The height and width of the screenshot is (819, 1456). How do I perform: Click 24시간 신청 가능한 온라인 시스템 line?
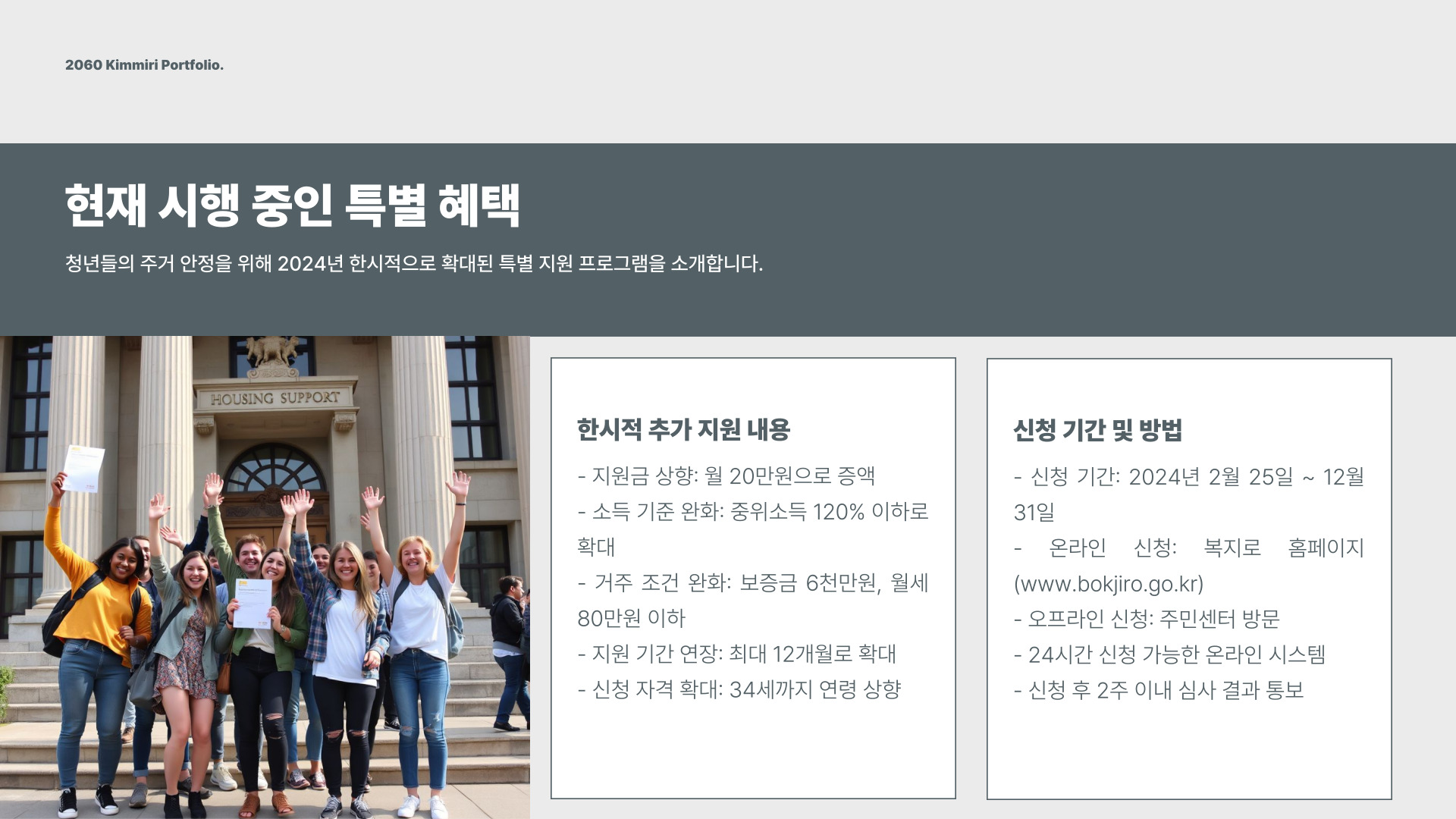pos(1169,654)
